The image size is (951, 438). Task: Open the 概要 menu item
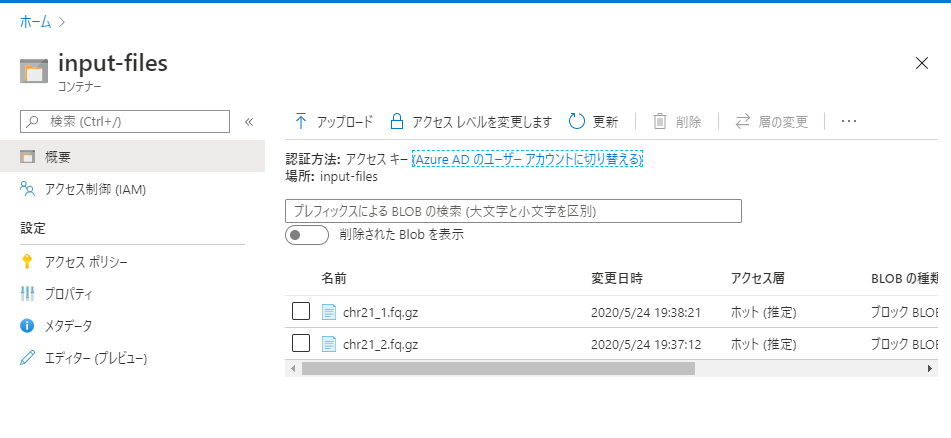(132, 157)
